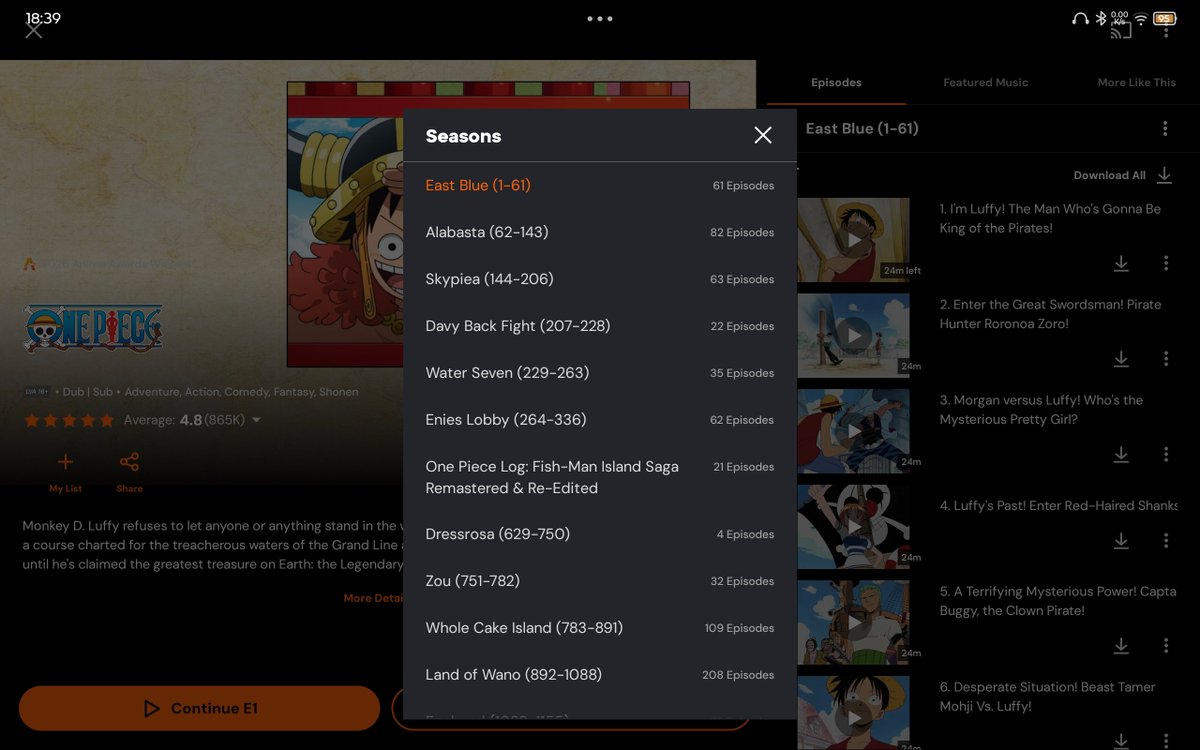Select Alabasta (62-143) season

600,232
